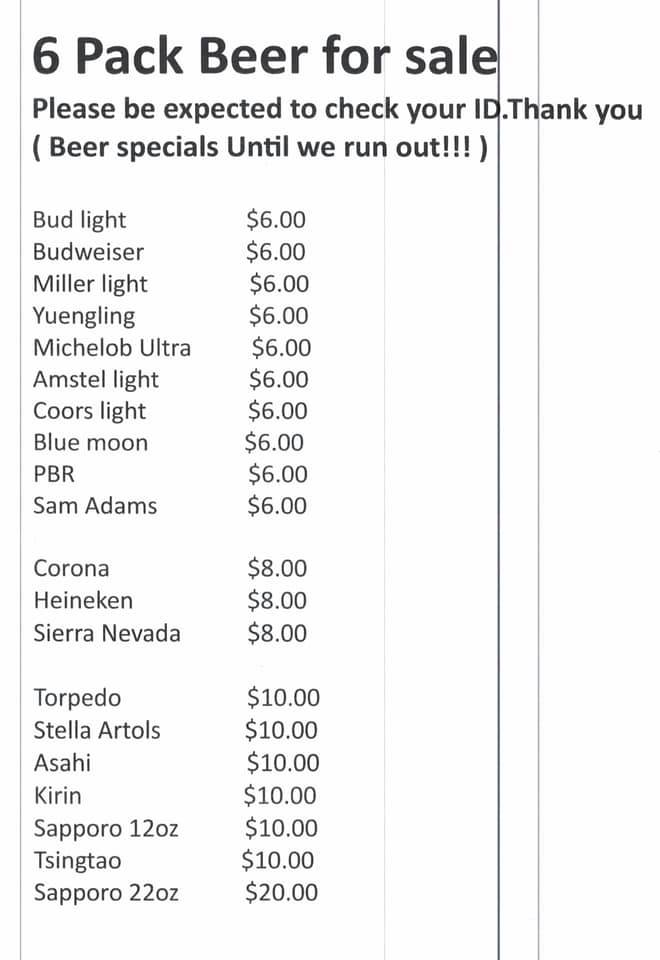
Task: Click the Corona beer name
Action: coord(72,569)
